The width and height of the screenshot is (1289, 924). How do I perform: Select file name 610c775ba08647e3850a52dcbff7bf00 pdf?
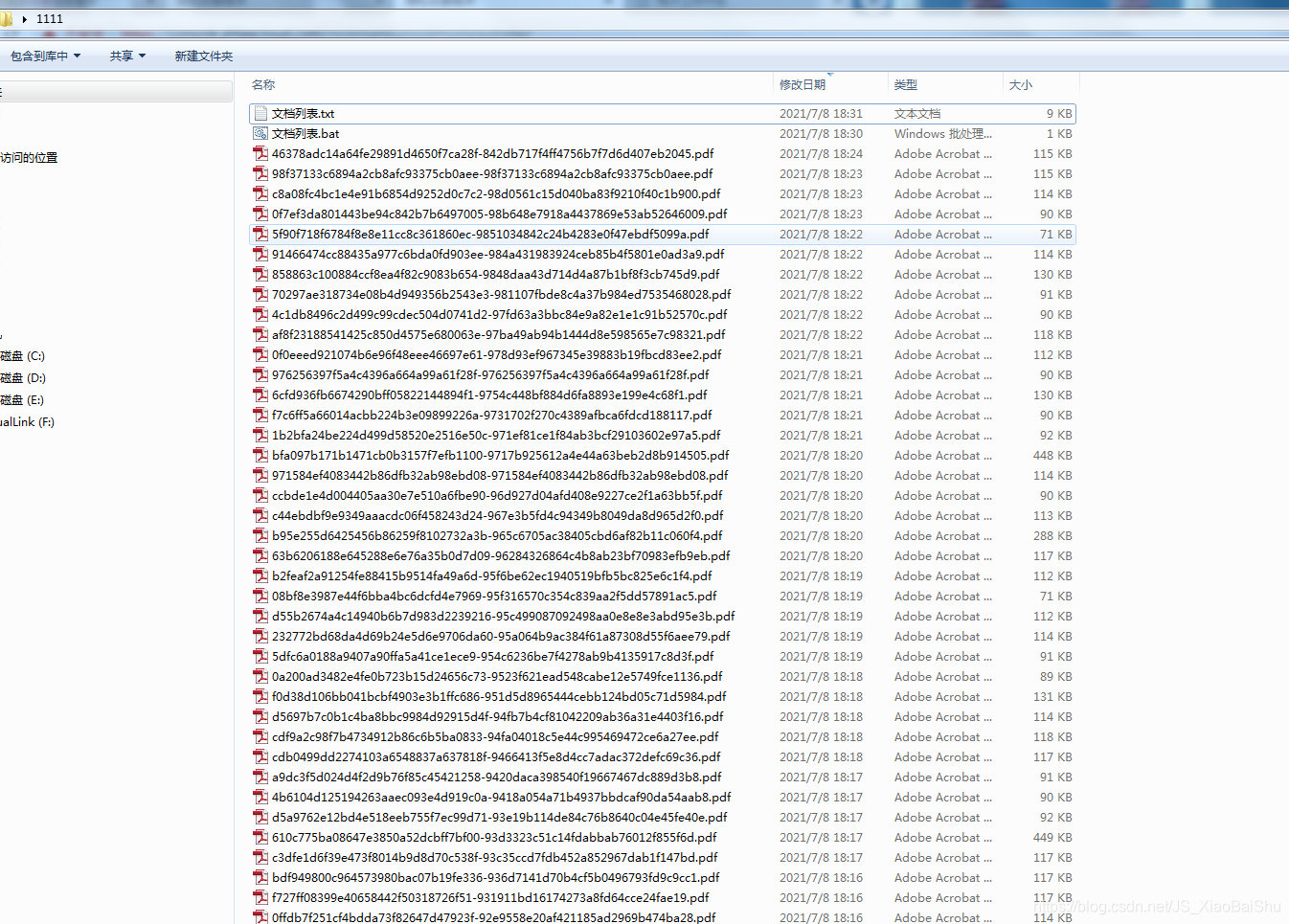[494, 837]
